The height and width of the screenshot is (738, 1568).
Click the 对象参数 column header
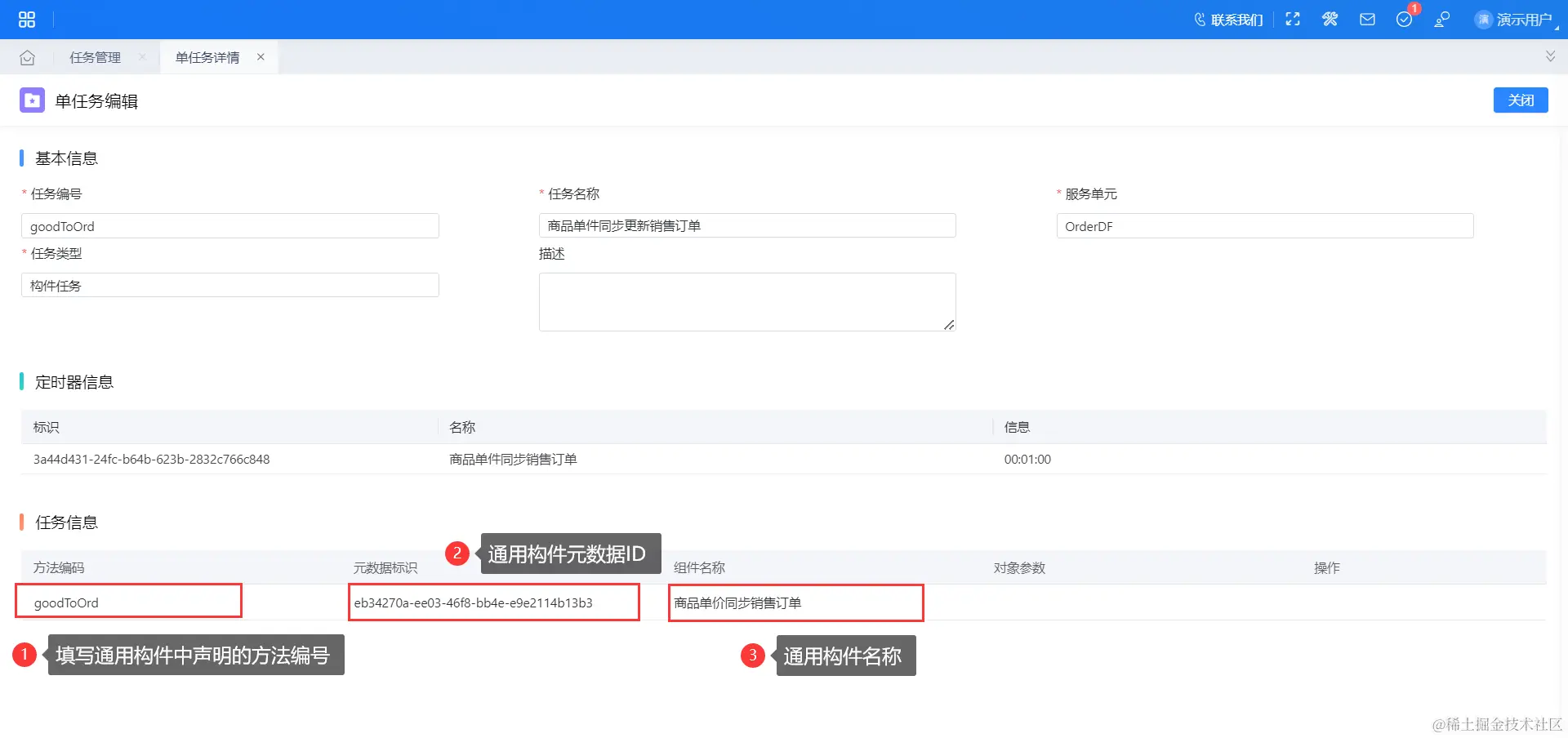(x=1019, y=567)
